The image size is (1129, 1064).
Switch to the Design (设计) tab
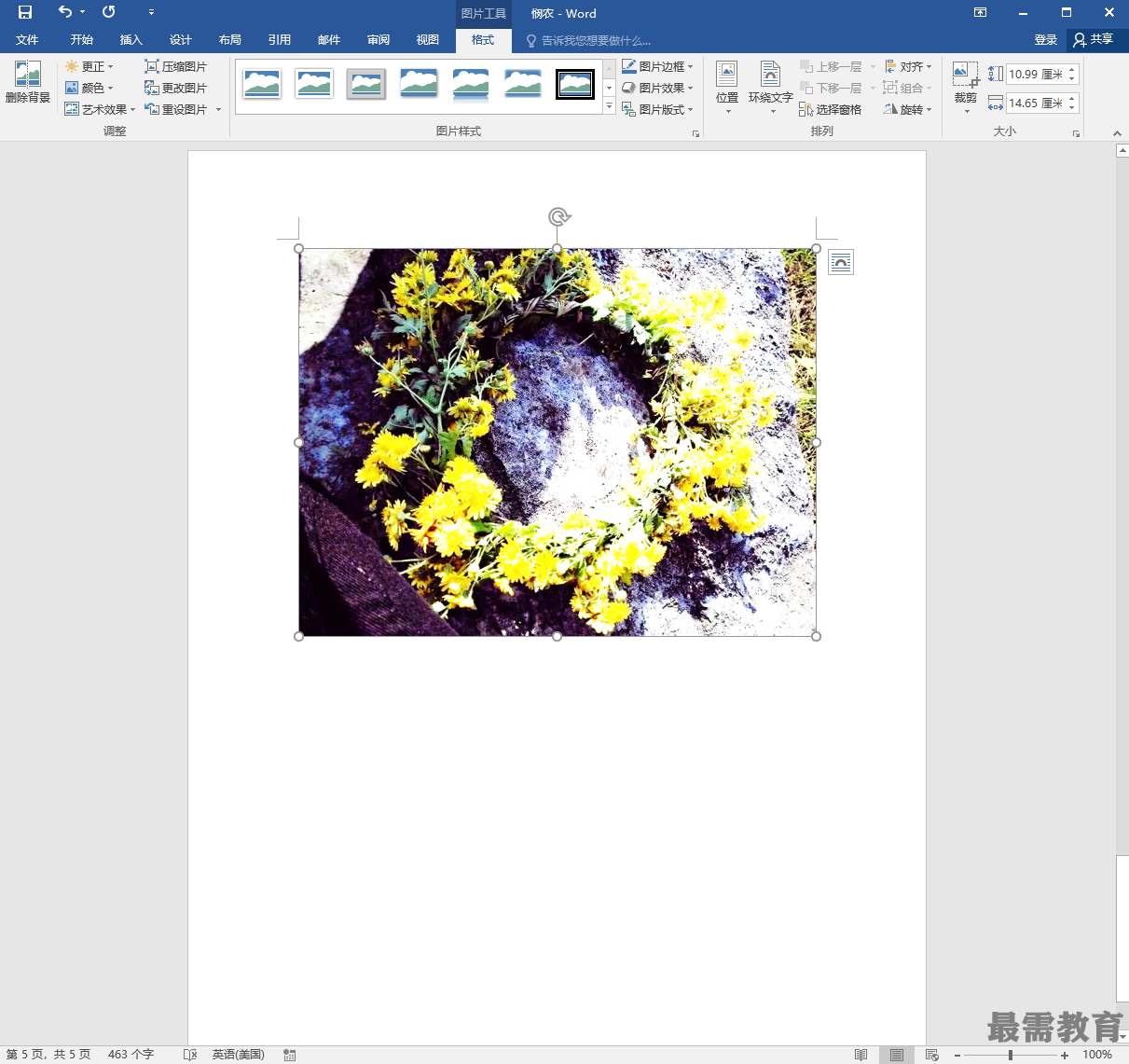(x=181, y=40)
